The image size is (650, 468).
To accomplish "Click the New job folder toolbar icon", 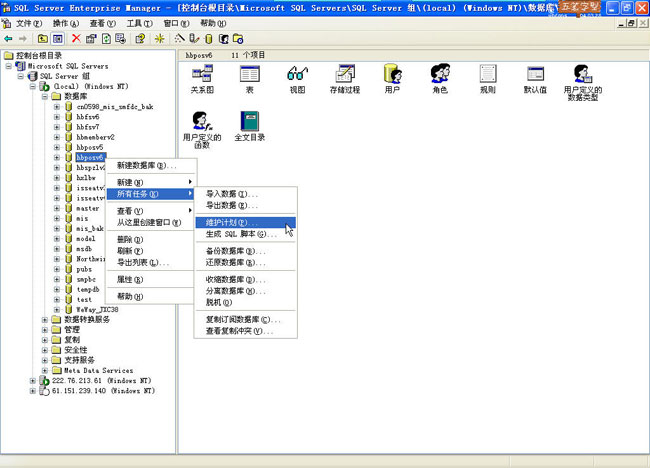I will click(238, 39).
